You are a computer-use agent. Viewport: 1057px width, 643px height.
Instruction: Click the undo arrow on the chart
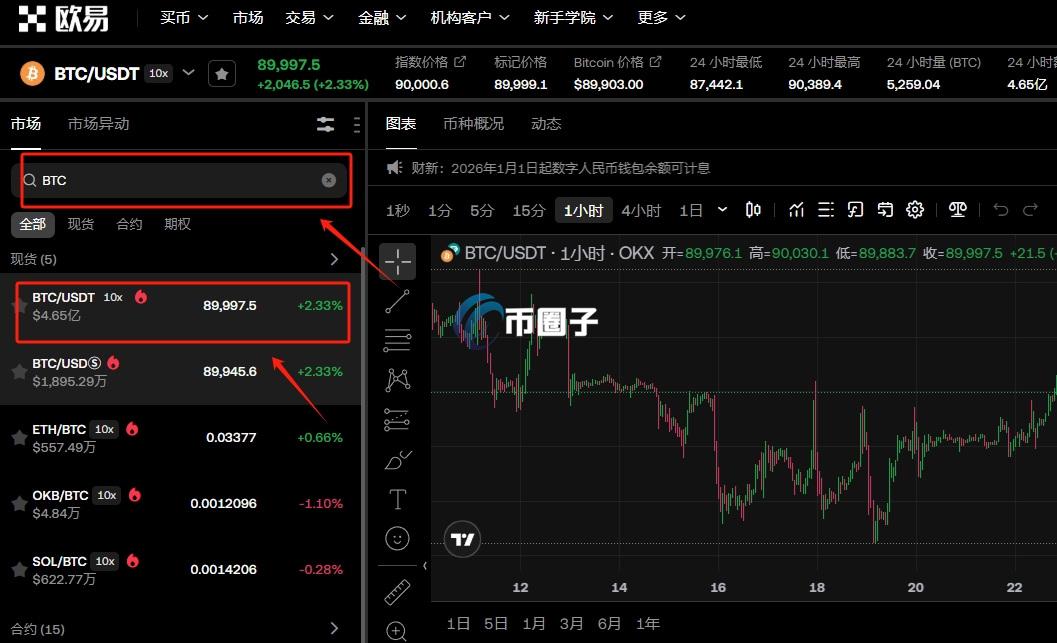(x=1001, y=210)
